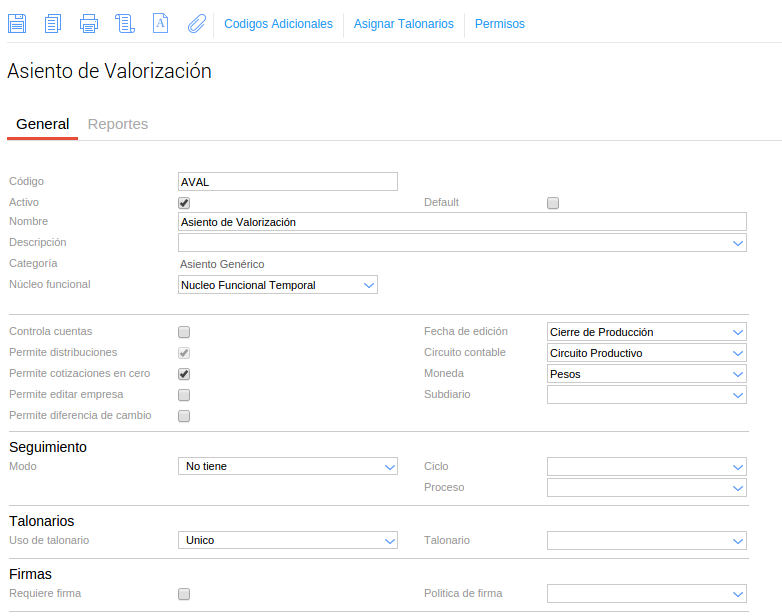Viewport: 782px width, 616px height.
Task: Open attachments with the paperclip icon
Action: 197,23
